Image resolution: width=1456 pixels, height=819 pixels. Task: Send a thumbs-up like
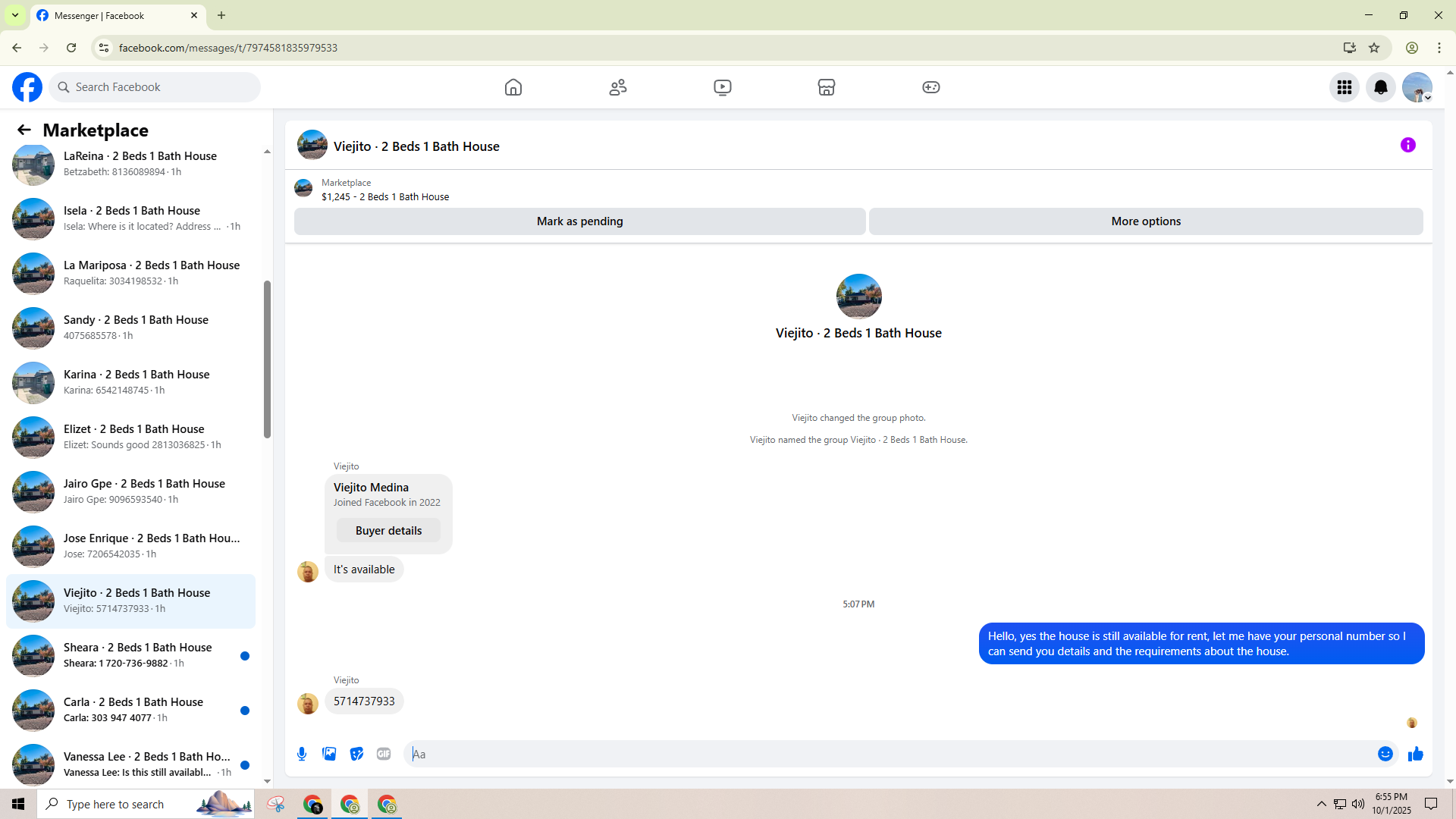[x=1416, y=754]
